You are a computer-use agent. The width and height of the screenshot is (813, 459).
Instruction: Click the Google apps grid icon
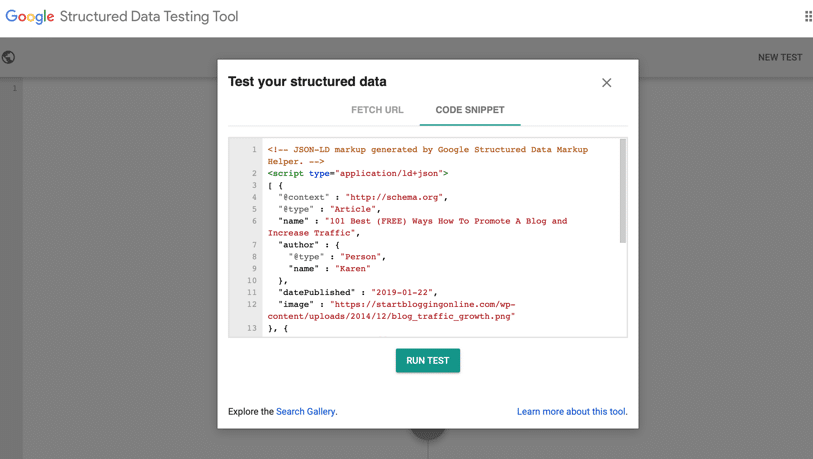point(808,16)
